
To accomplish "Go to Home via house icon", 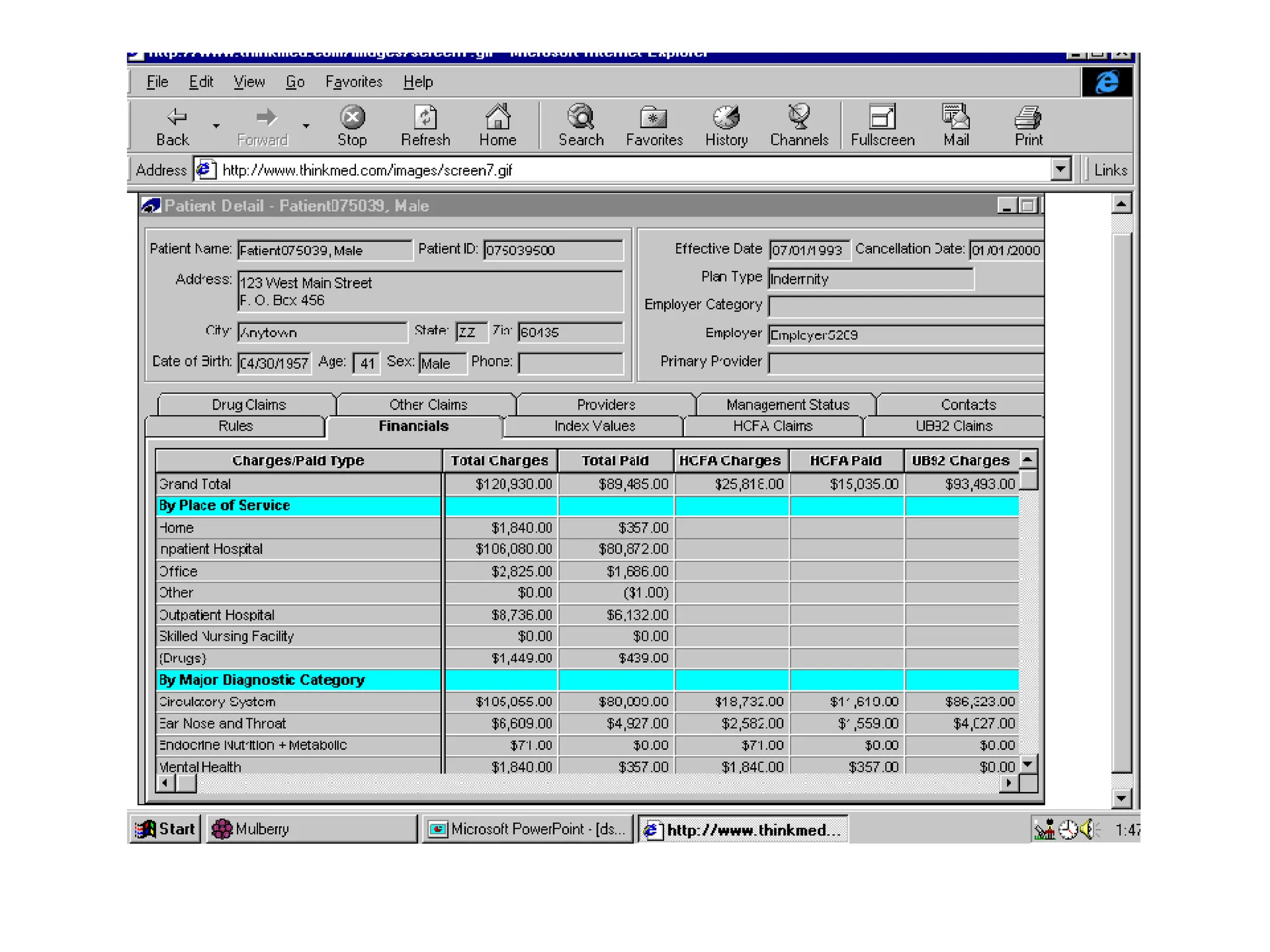I will 497,117.
